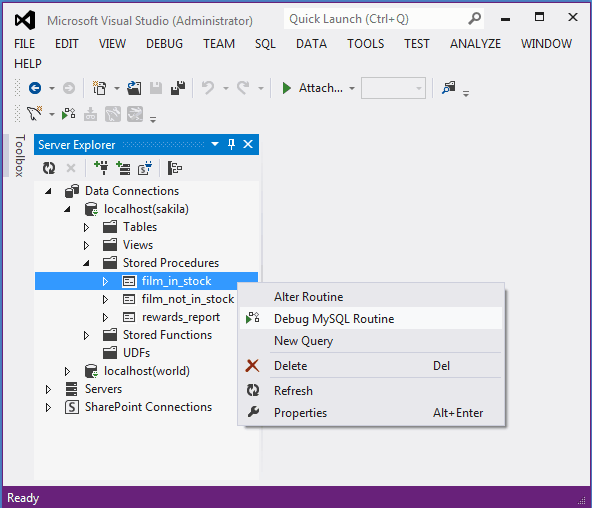Click the Navigate Backward arrow icon

[35, 88]
